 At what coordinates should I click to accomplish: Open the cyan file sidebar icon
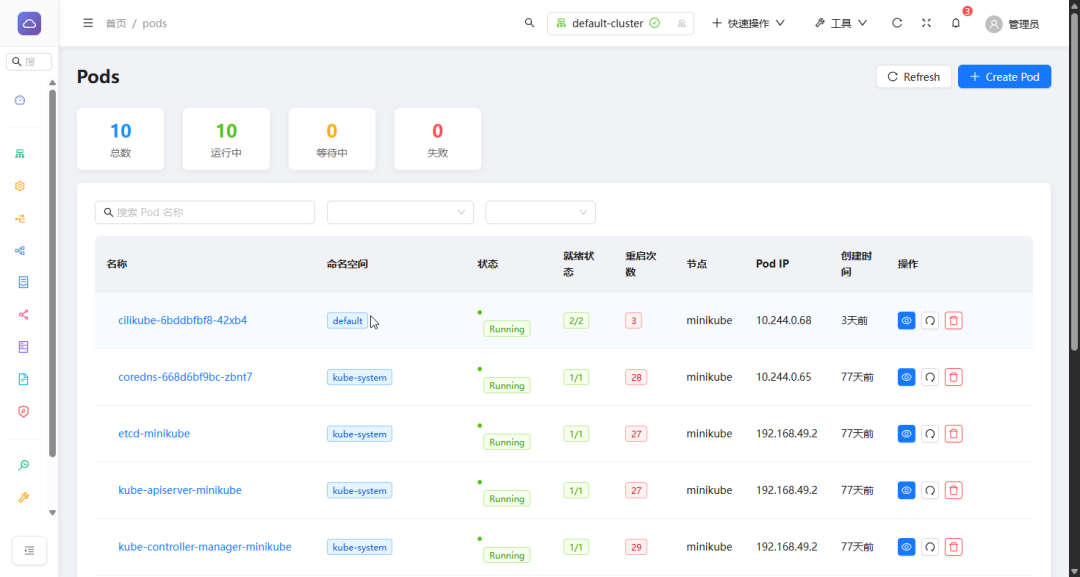[23, 379]
